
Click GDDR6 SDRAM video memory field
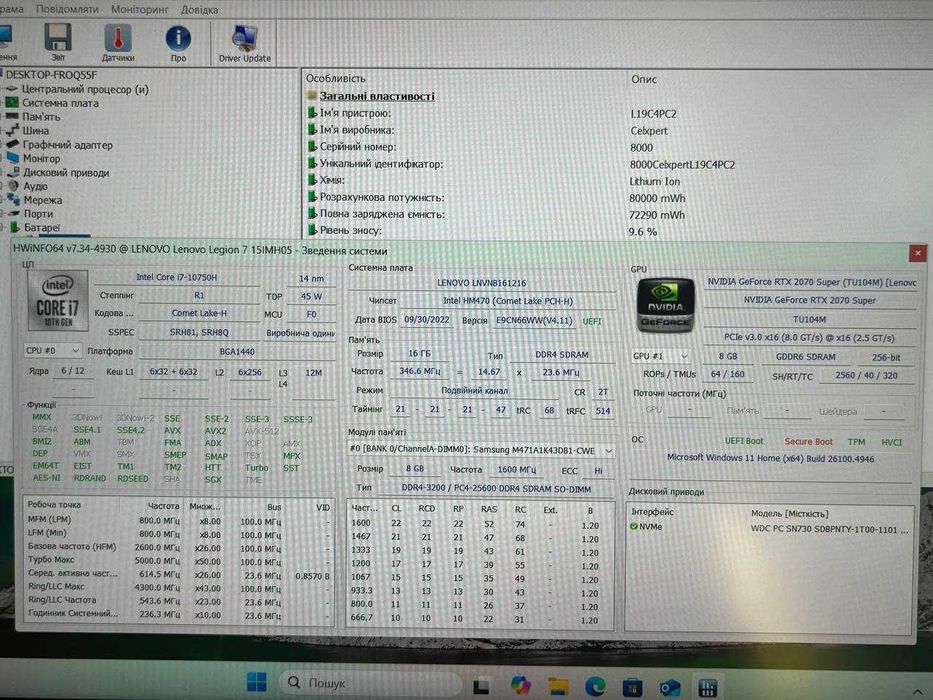coord(805,357)
